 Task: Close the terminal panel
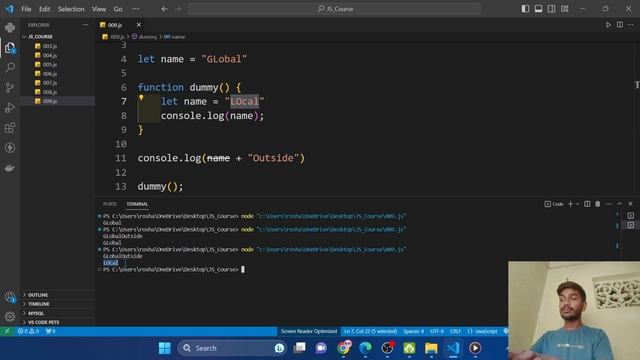tap(630, 204)
